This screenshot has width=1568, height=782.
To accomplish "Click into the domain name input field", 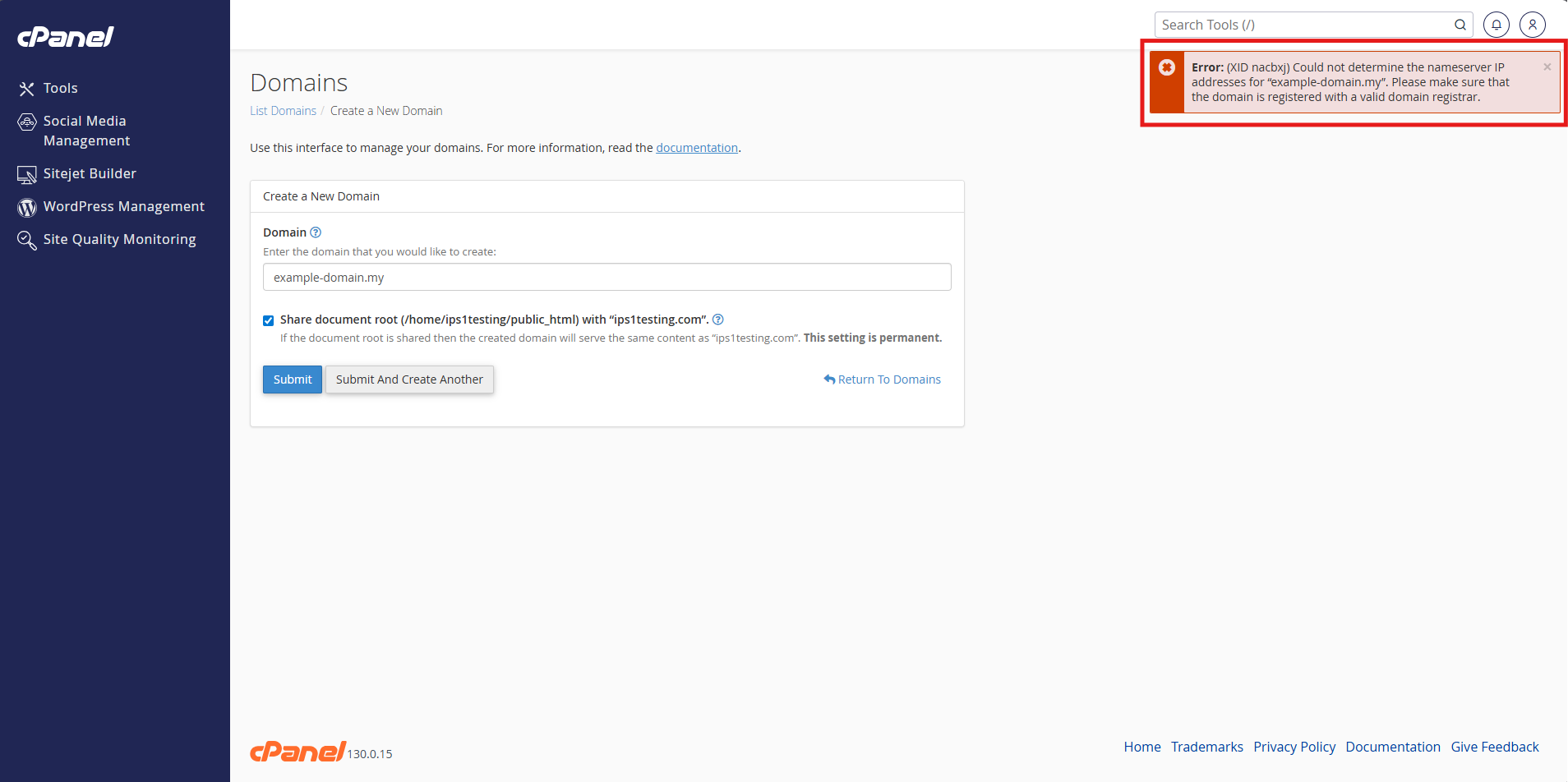I will click(606, 278).
